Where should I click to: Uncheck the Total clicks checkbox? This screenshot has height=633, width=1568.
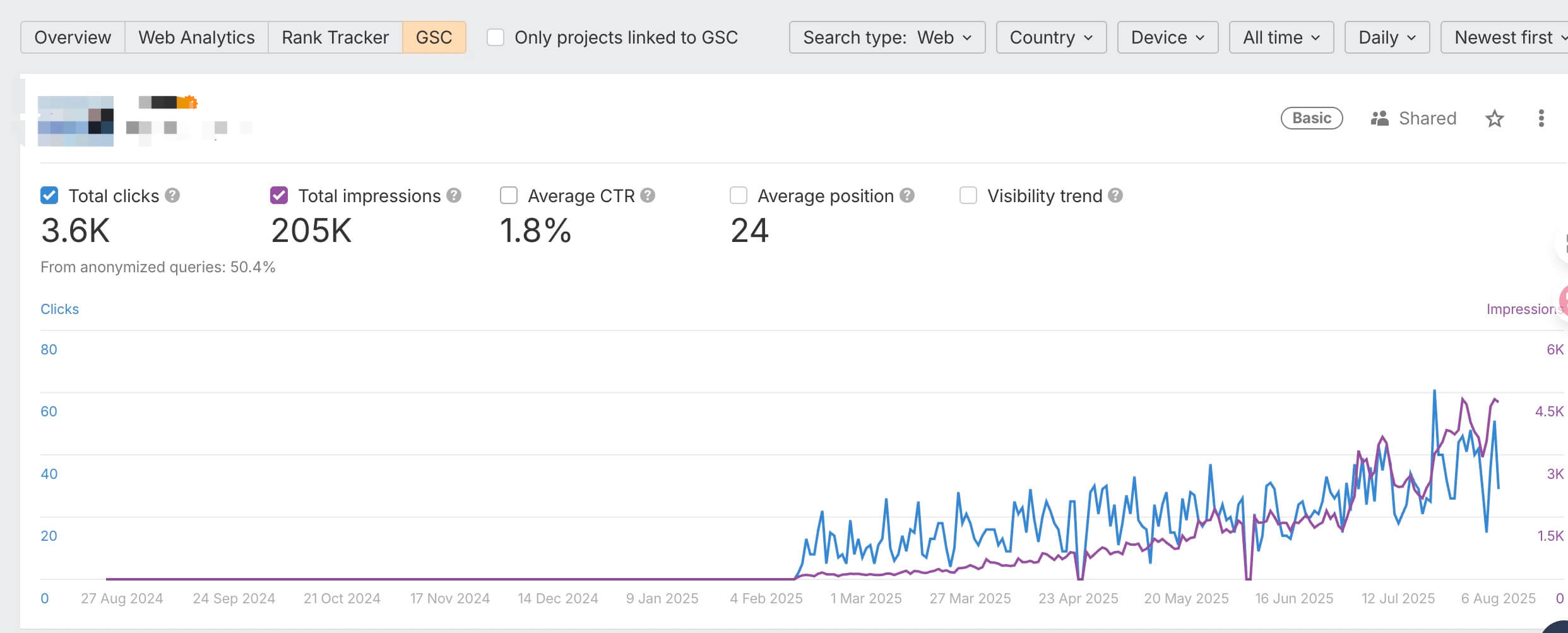49,196
